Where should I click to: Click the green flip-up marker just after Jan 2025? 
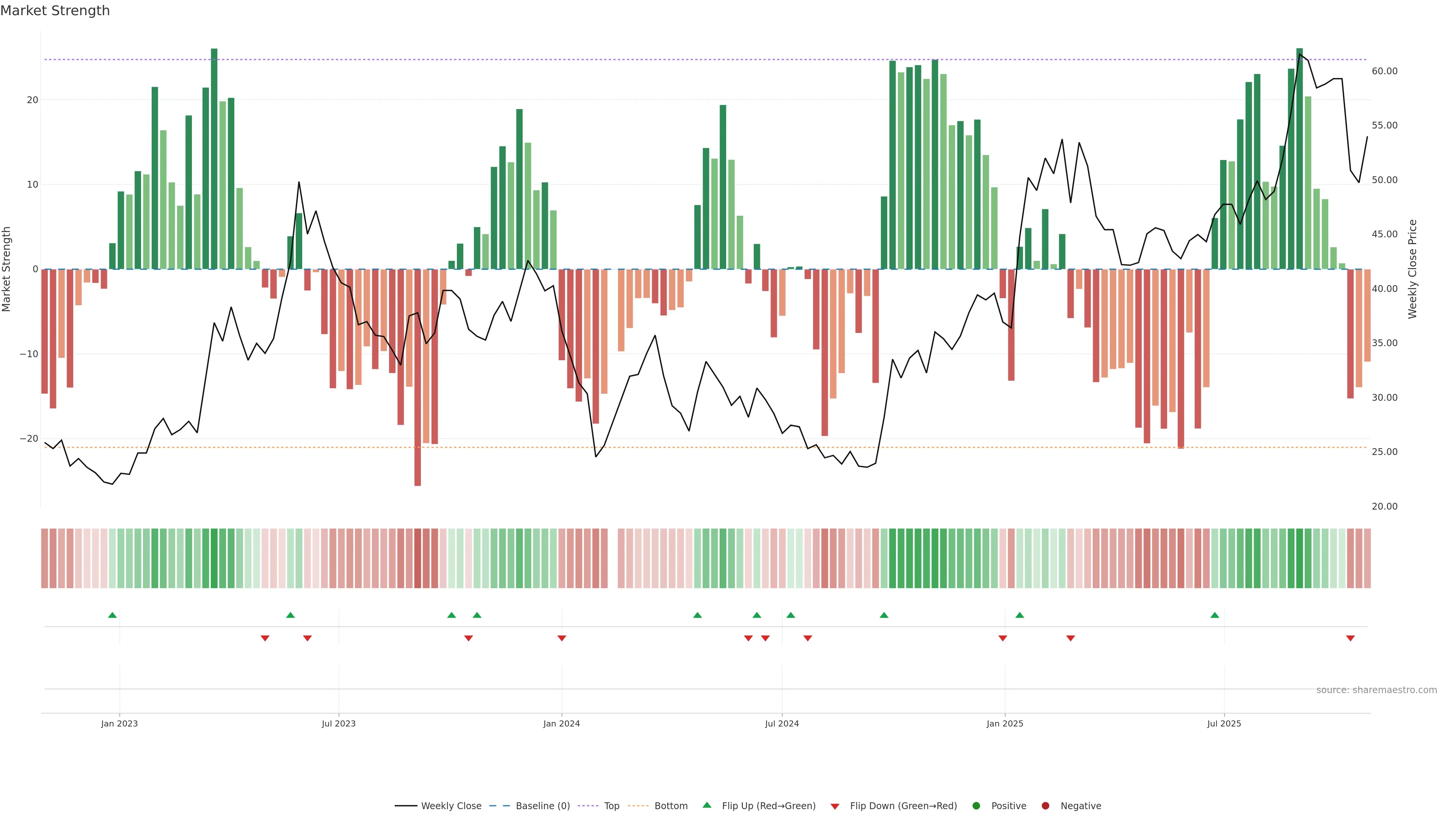[x=1020, y=615]
